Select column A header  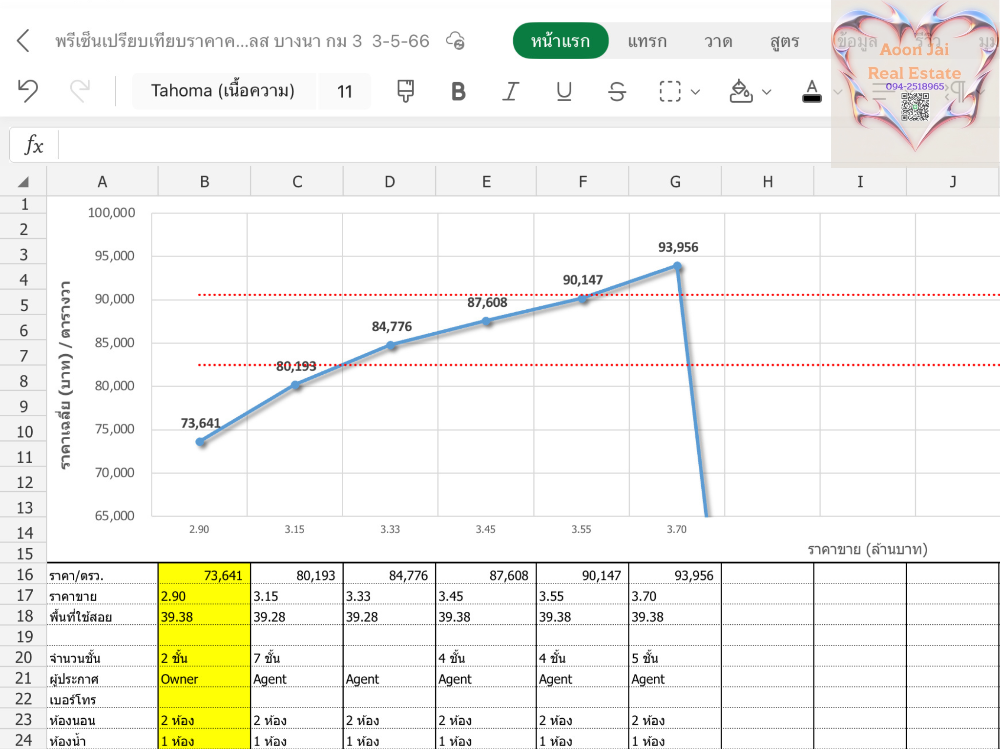tap(102, 182)
